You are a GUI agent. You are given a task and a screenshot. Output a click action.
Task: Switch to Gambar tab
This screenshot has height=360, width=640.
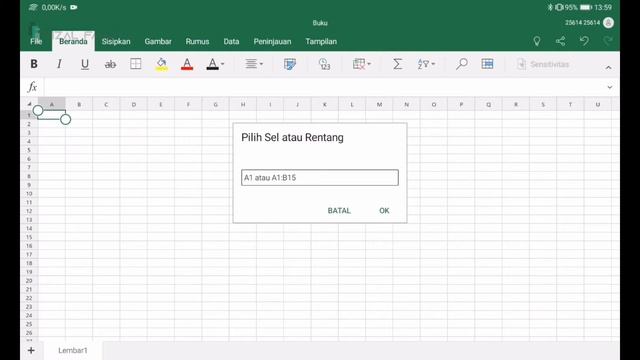[x=158, y=41]
